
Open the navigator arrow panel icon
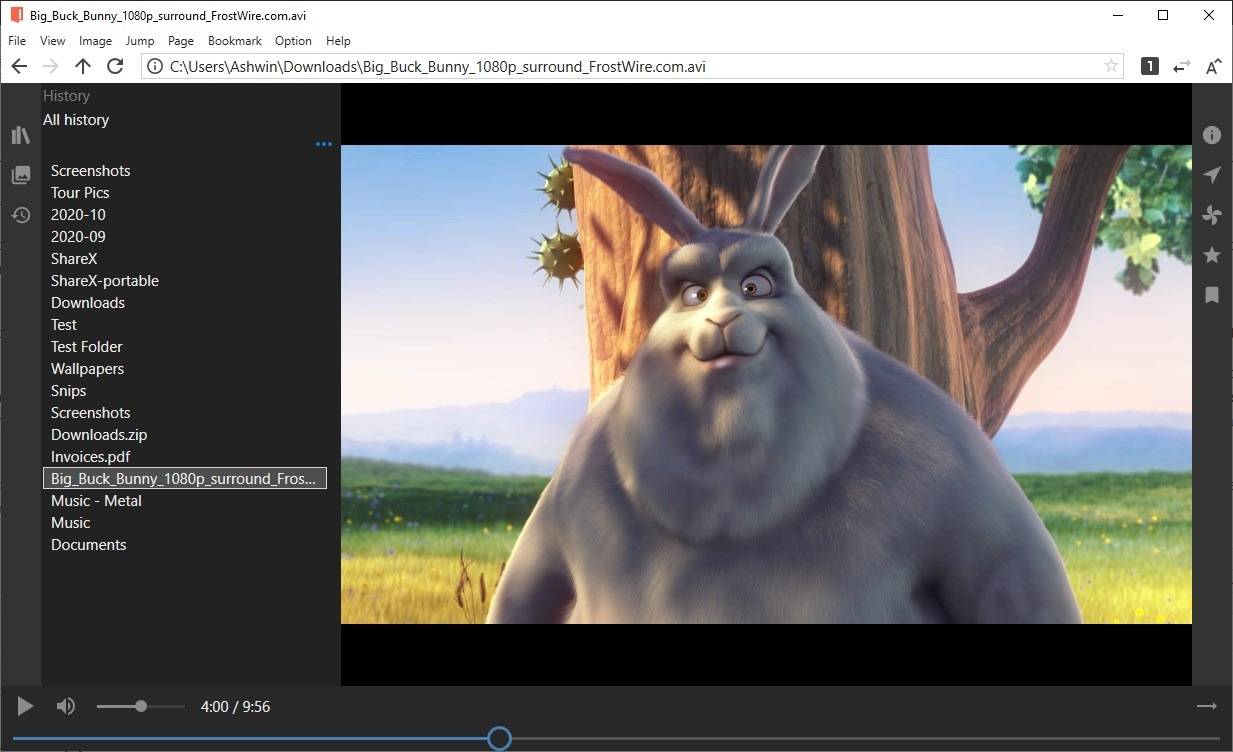(1212, 175)
